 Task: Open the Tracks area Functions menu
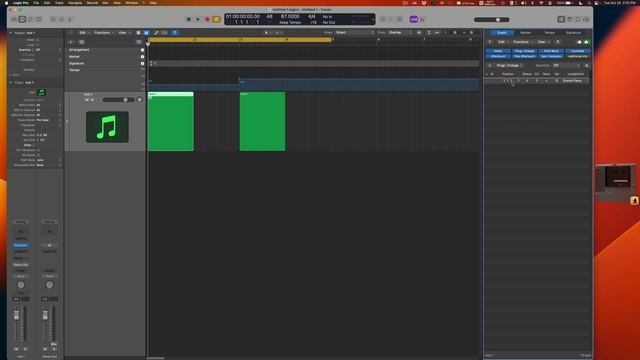click(x=103, y=33)
